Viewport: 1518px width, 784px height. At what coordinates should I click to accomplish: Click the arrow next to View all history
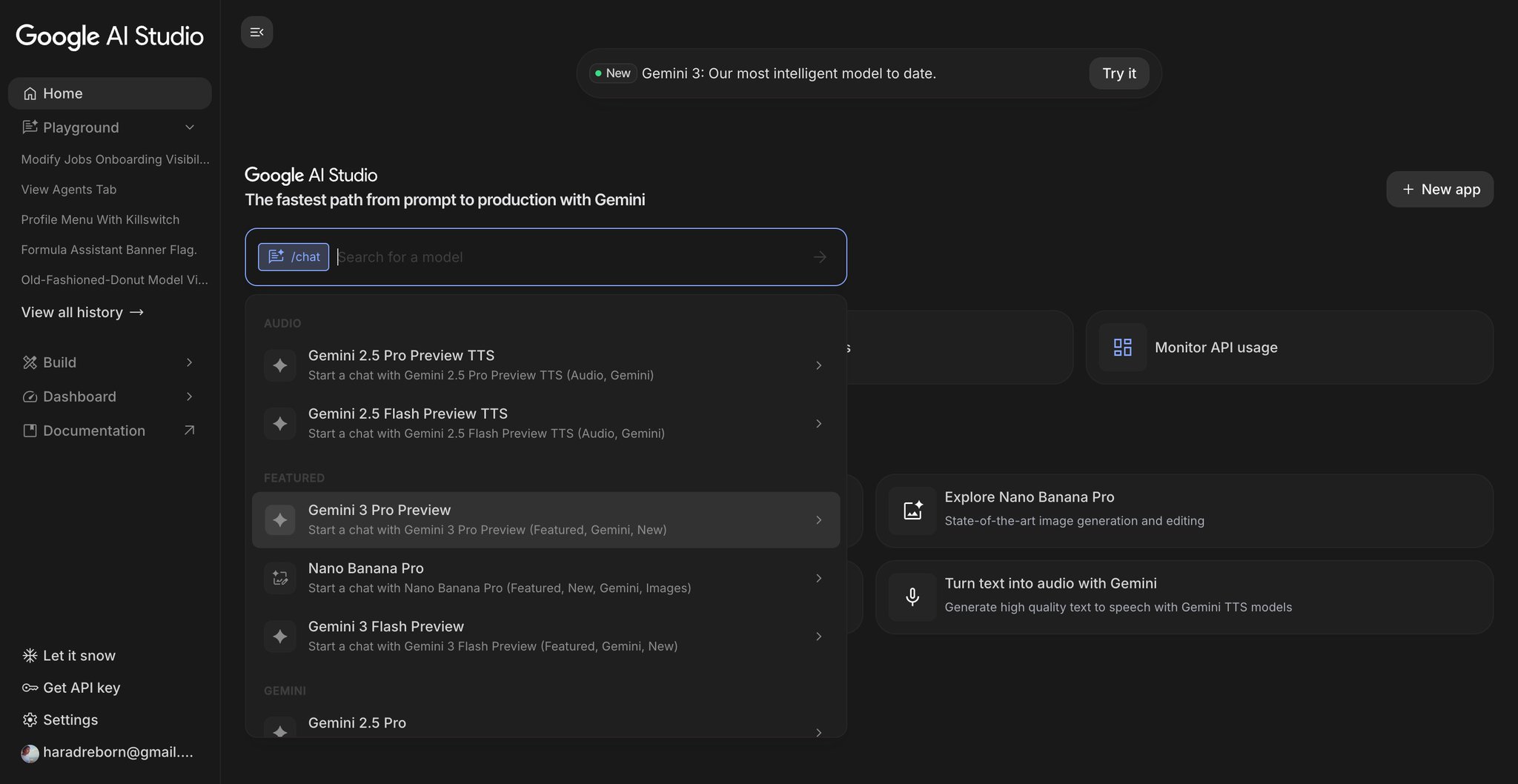click(136, 312)
